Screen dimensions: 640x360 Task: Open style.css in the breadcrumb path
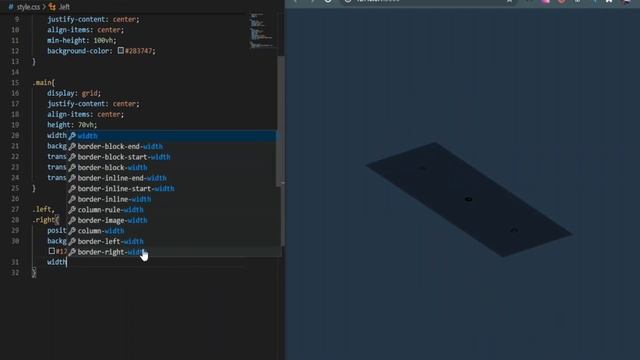[29, 7]
